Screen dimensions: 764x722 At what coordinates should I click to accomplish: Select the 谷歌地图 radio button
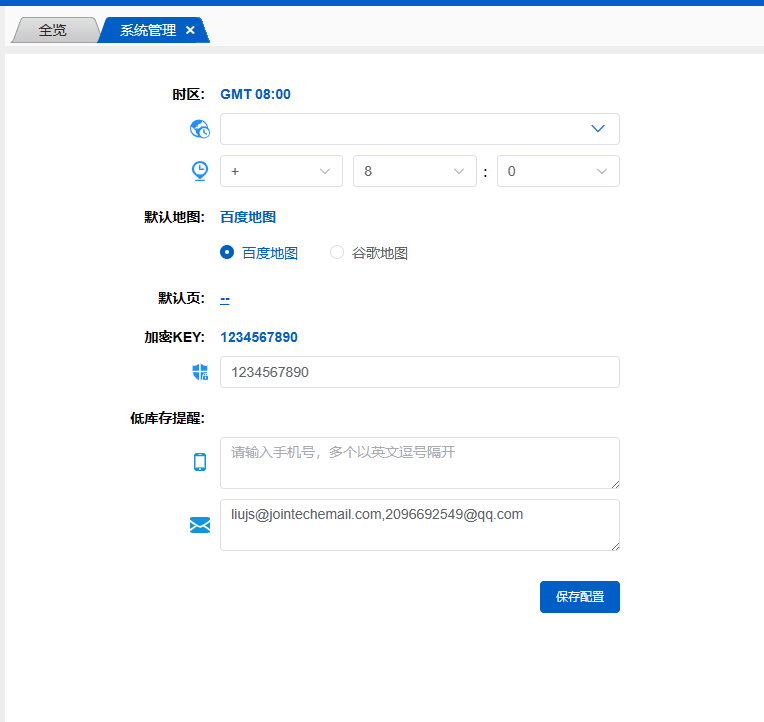tap(337, 253)
